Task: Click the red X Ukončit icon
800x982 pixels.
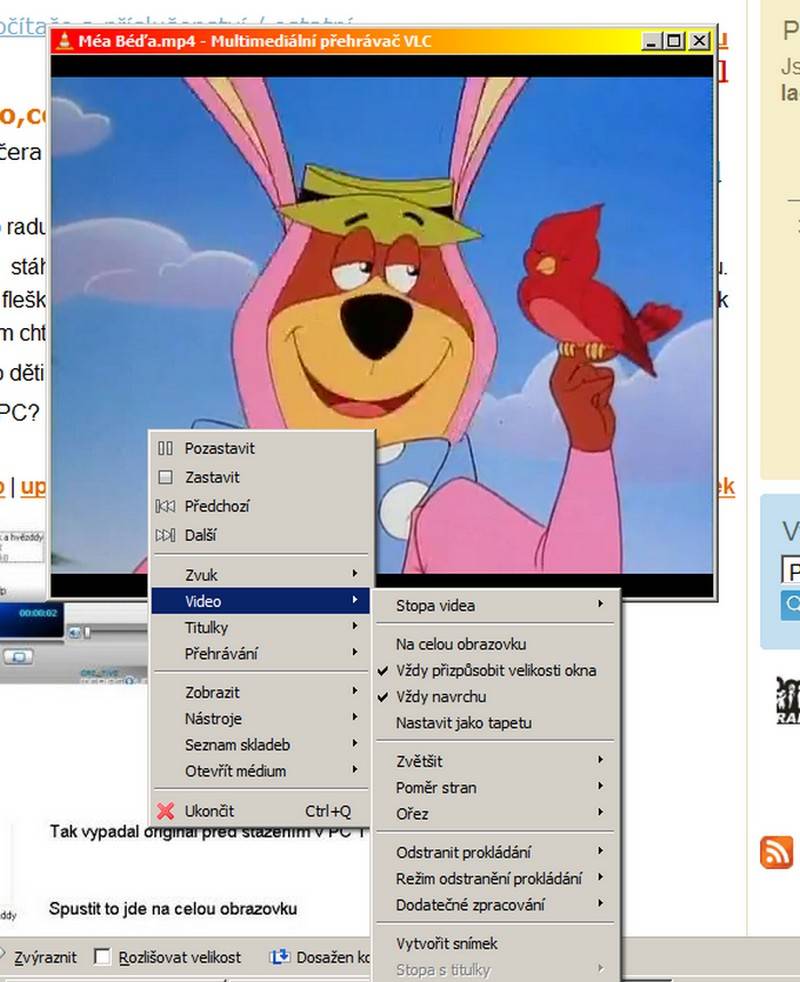Action: point(165,811)
